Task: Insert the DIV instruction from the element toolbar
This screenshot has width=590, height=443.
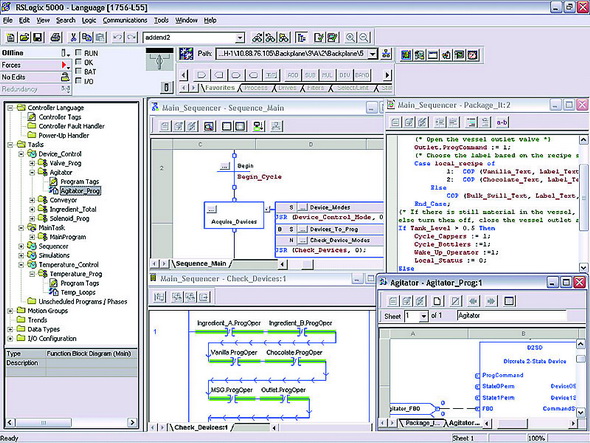Action: (x=344, y=75)
